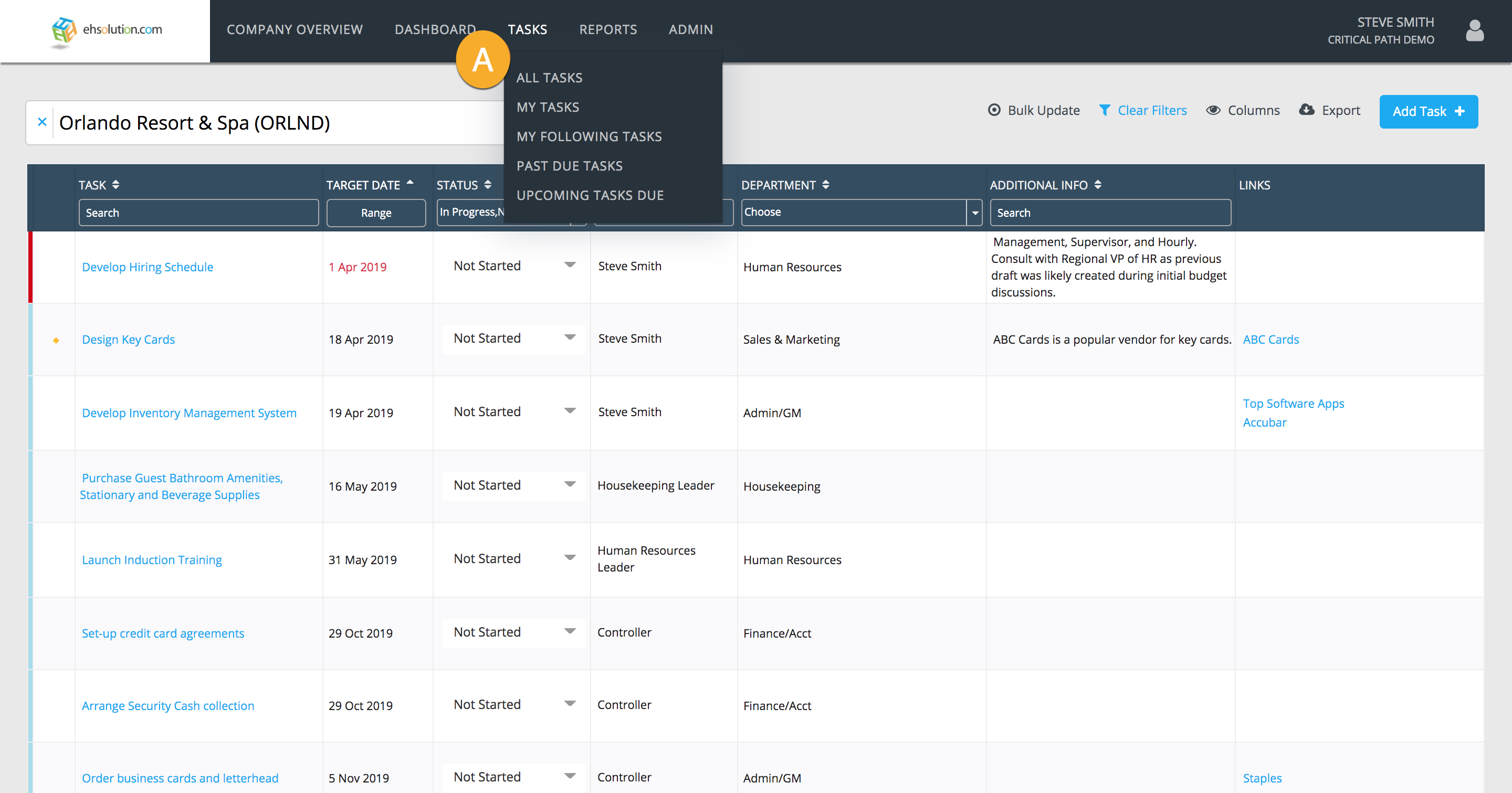Viewport: 1512px width, 793px height.
Task: Open Arrange Security Cash collection task
Action: 168,705
